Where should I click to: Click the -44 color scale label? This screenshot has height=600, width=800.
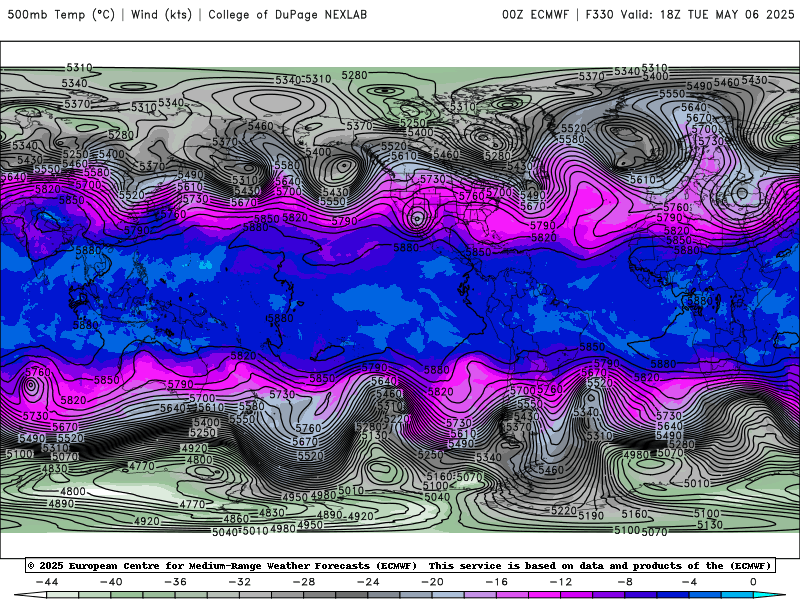click(x=46, y=582)
